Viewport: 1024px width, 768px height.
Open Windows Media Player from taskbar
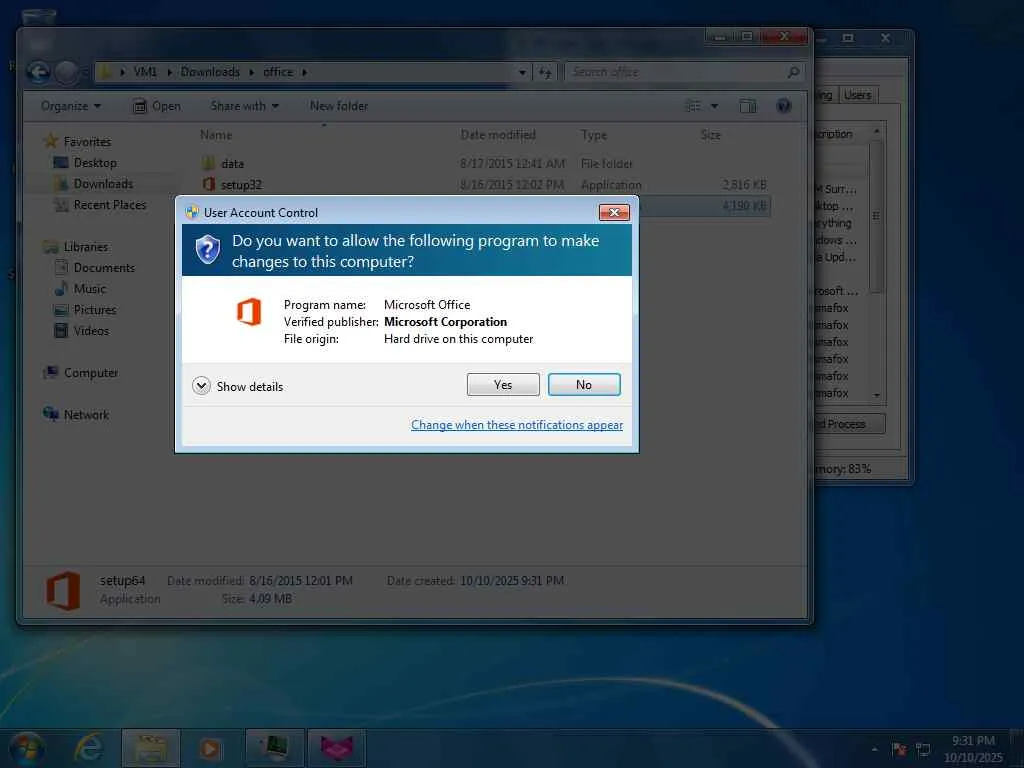click(x=210, y=748)
